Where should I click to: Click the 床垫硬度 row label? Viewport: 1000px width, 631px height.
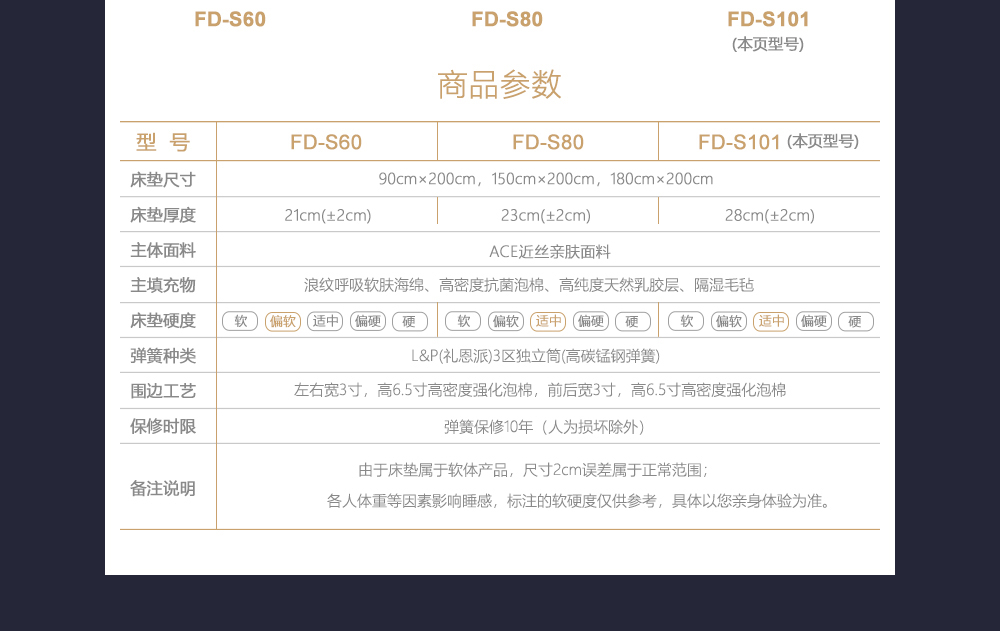tap(163, 321)
